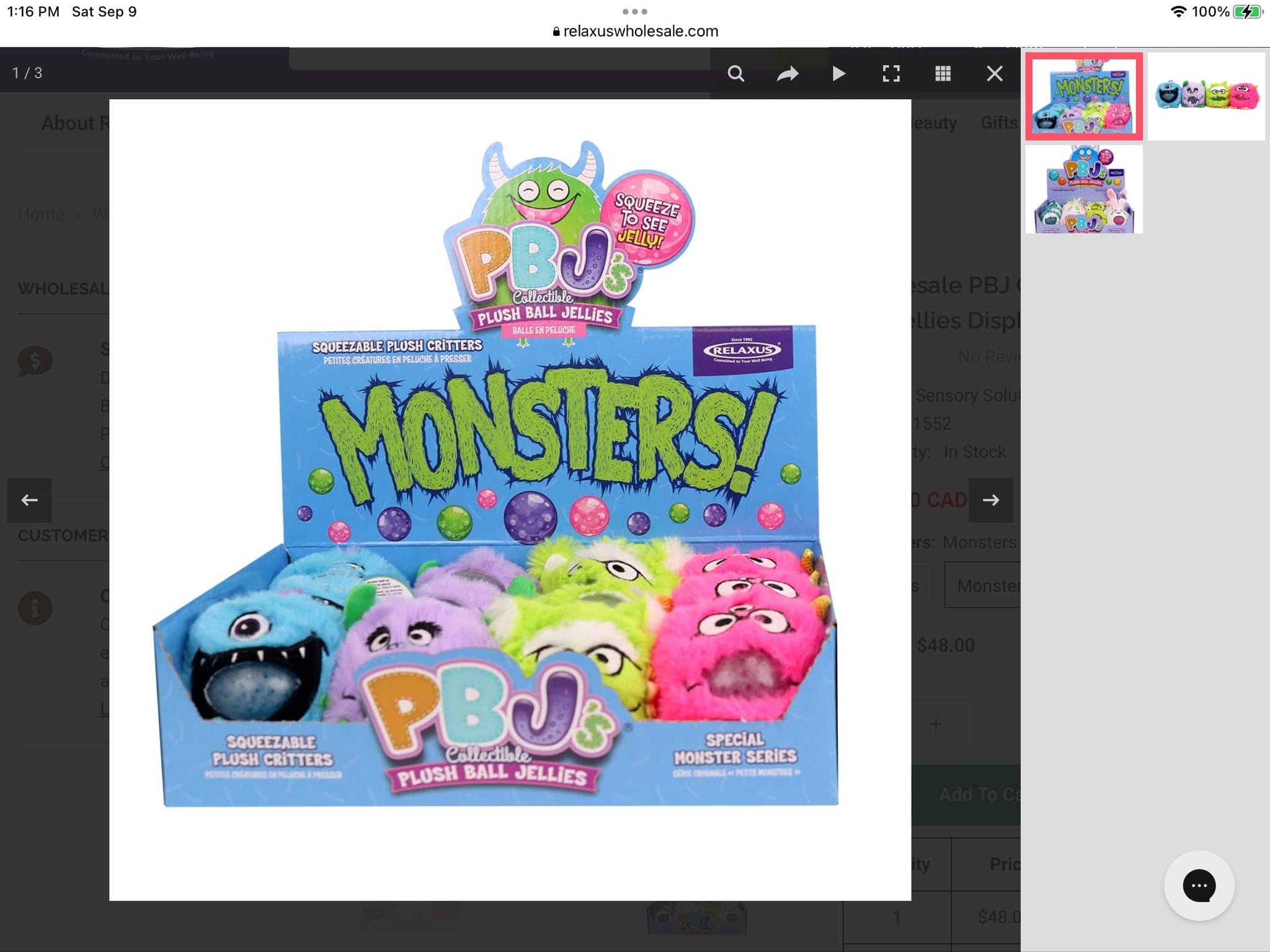
Task: Click the image counter 1 / 3
Action: pos(27,73)
